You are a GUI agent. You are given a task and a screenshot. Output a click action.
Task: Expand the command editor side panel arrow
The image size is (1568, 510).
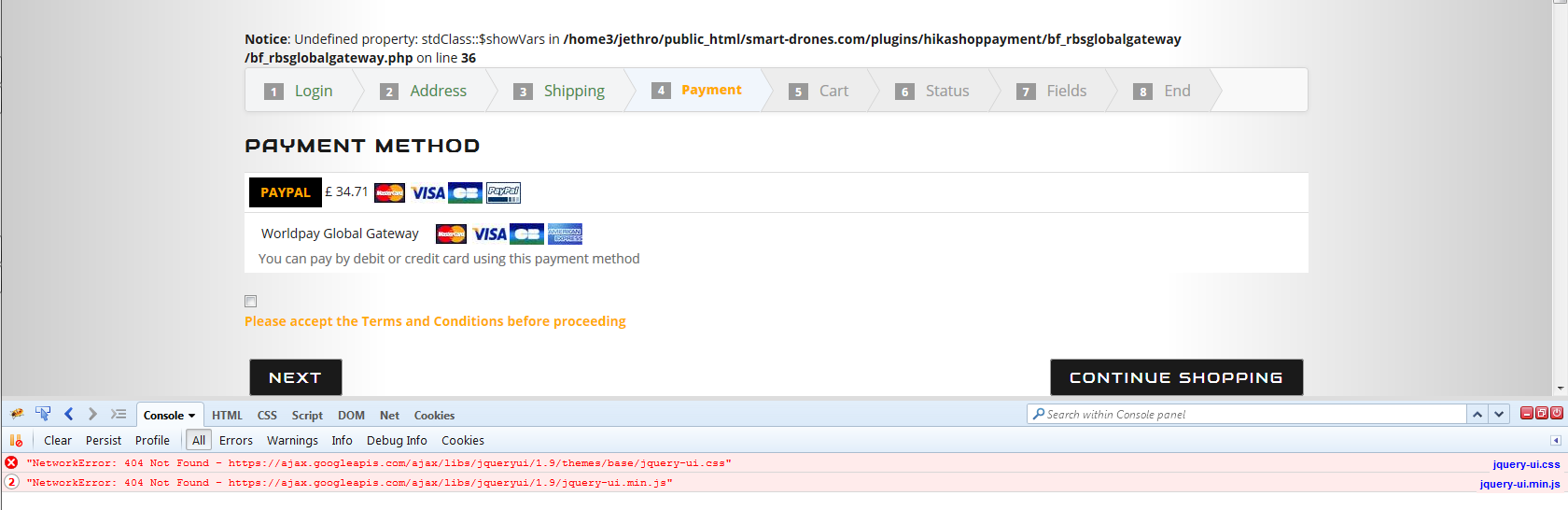[x=1556, y=440]
